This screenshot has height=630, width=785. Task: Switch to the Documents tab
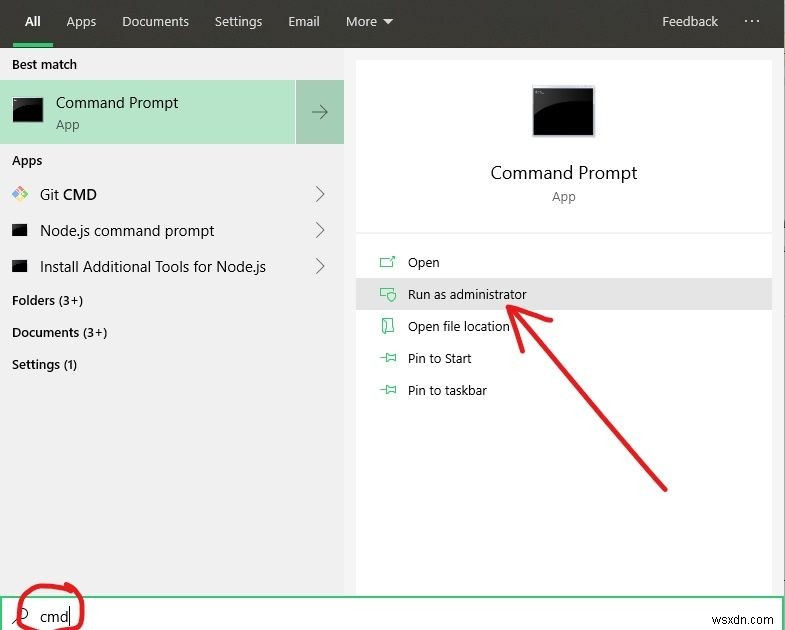[x=155, y=22]
